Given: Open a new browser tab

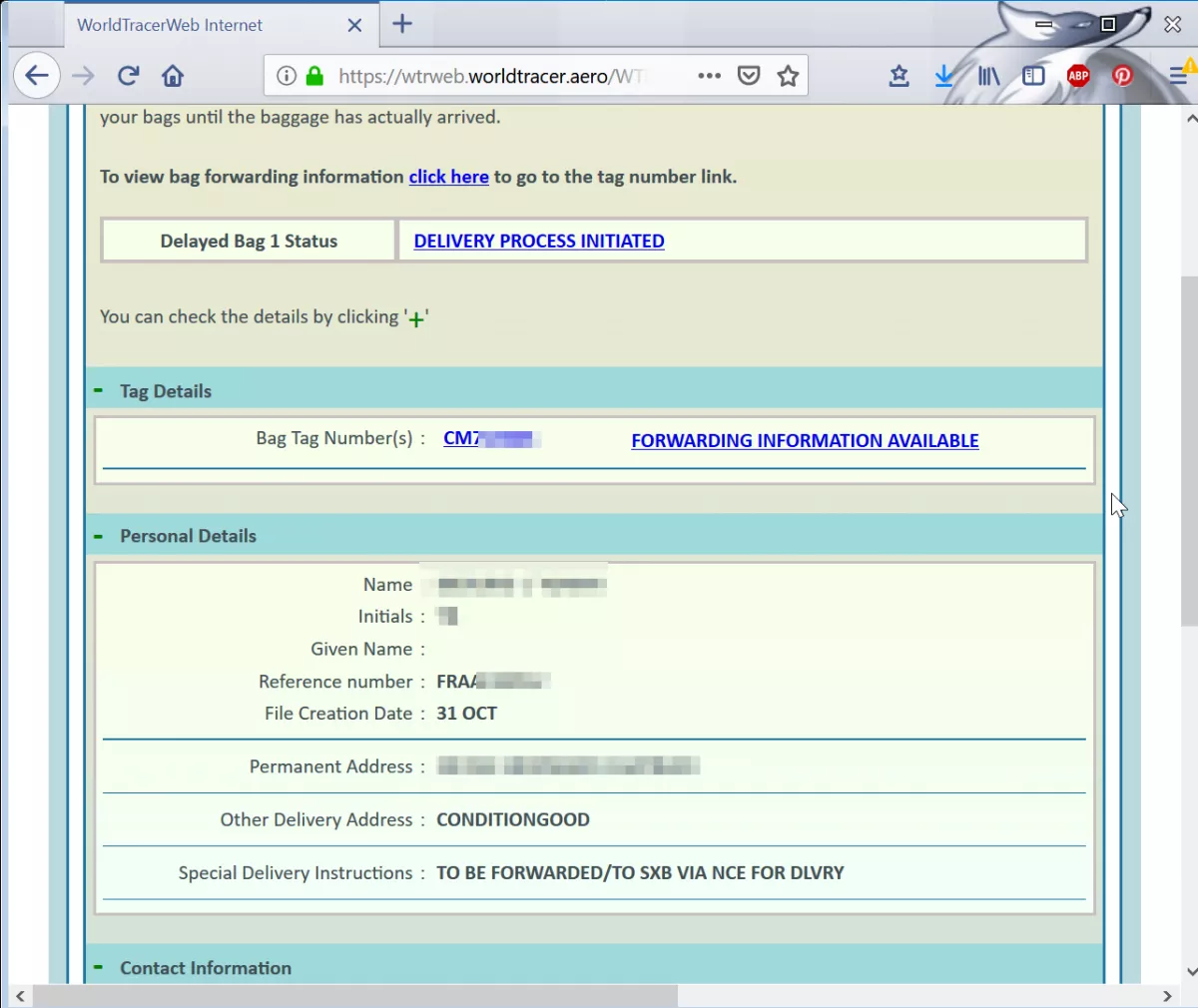Looking at the screenshot, I should pos(402,24).
